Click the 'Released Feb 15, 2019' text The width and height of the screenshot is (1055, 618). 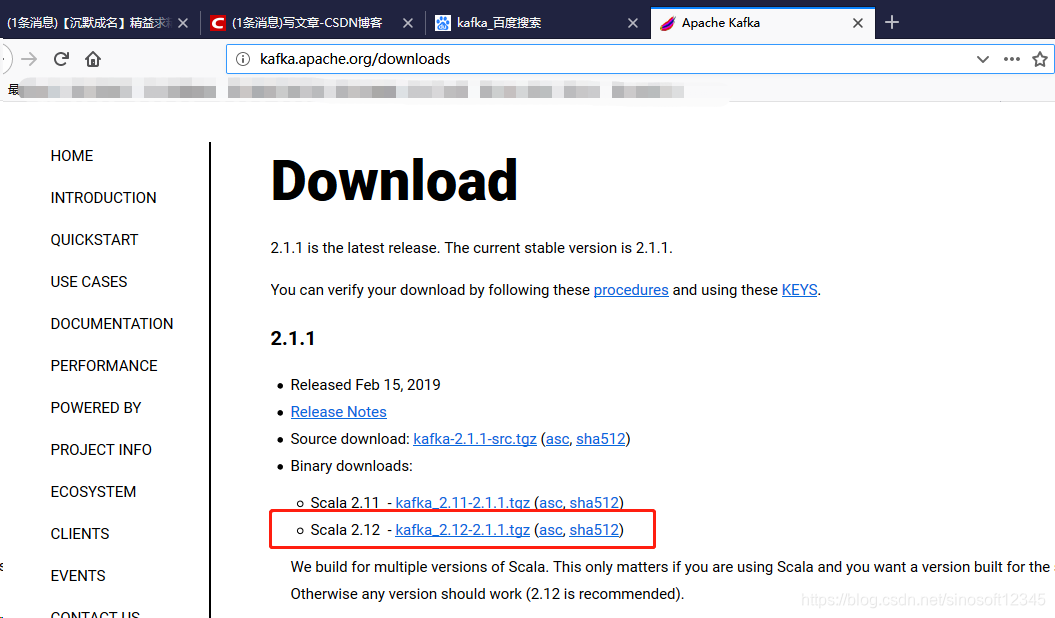365,385
